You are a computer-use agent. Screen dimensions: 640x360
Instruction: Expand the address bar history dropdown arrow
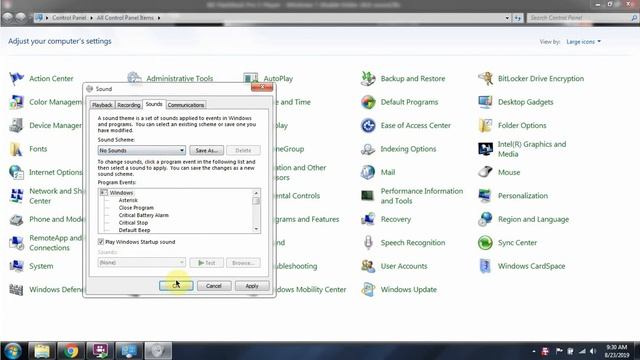click(507, 18)
